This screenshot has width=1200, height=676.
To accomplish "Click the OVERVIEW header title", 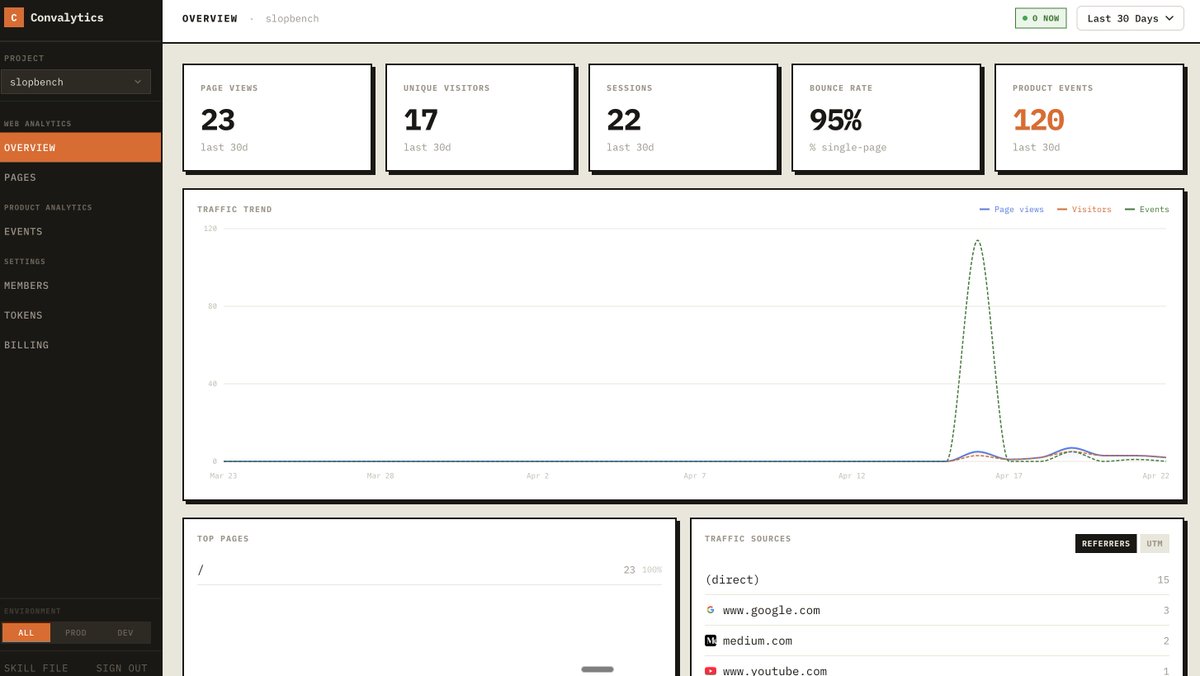I will click(x=210, y=19).
